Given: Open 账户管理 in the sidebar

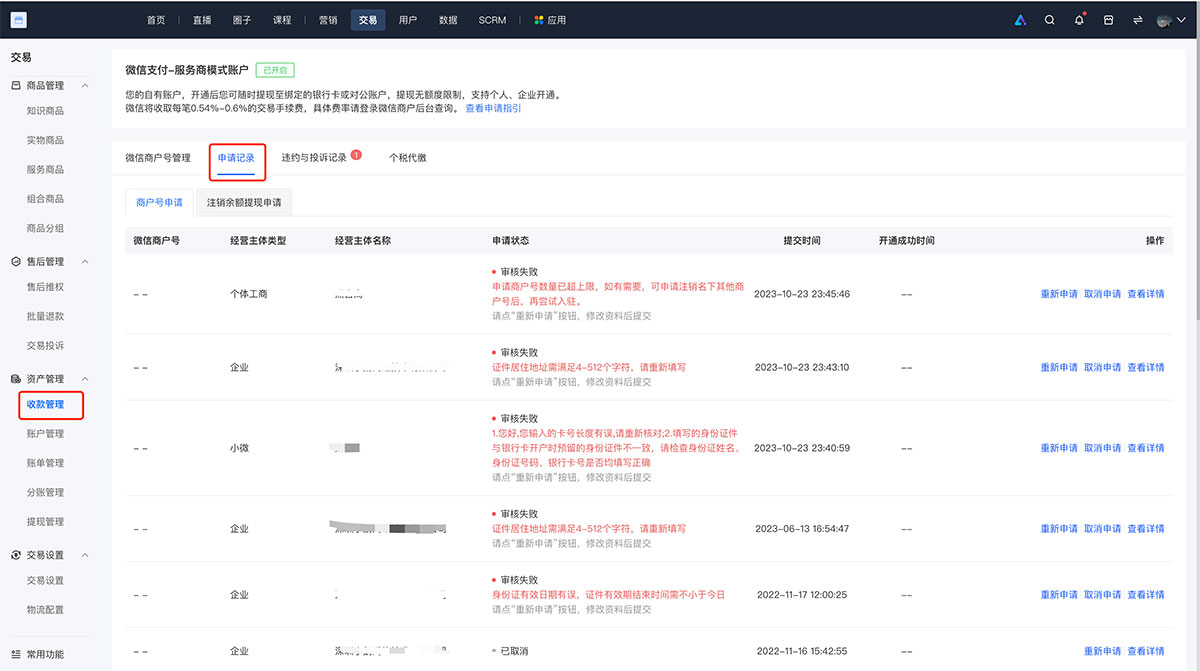Looking at the screenshot, I should [x=45, y=433].
